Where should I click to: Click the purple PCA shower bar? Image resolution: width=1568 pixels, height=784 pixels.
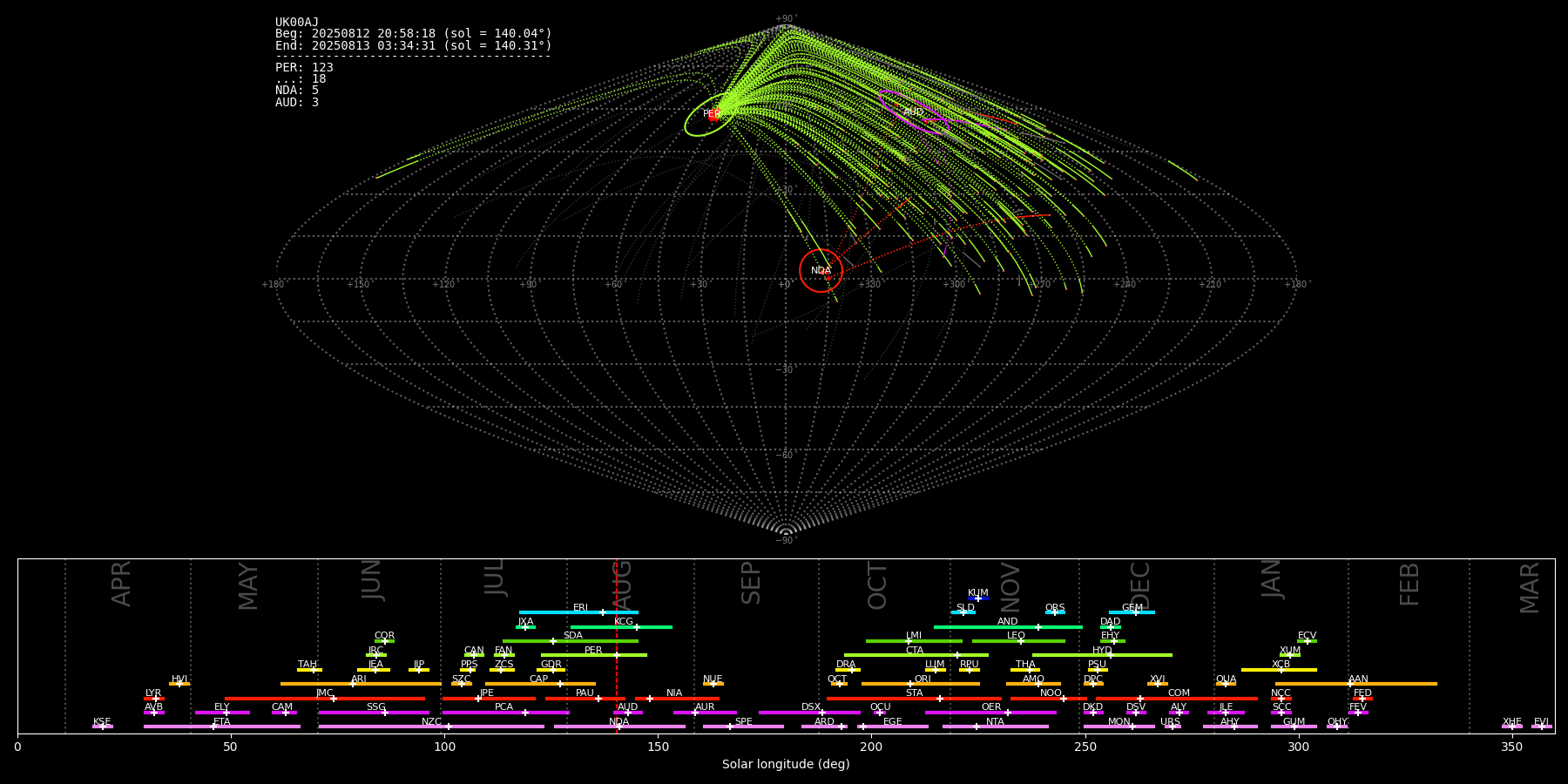click(505, 713)
